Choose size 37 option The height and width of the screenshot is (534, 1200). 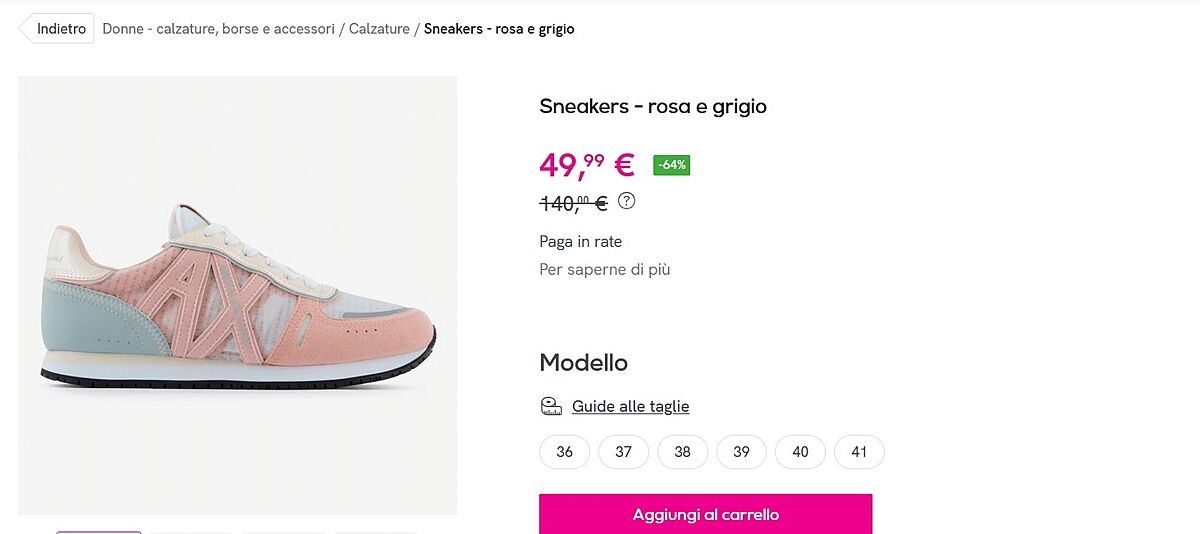[x=624, y=452]
